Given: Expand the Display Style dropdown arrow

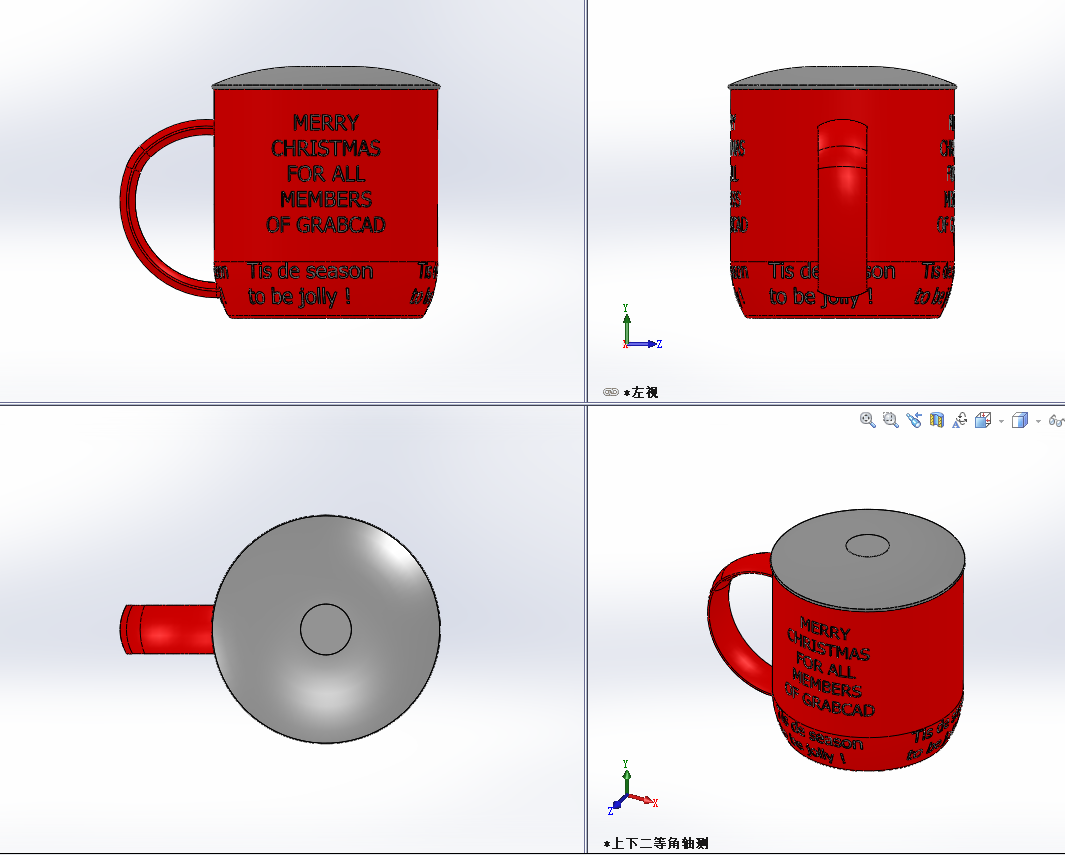Looking at the screenshot, I should (x=1038, y=422).
